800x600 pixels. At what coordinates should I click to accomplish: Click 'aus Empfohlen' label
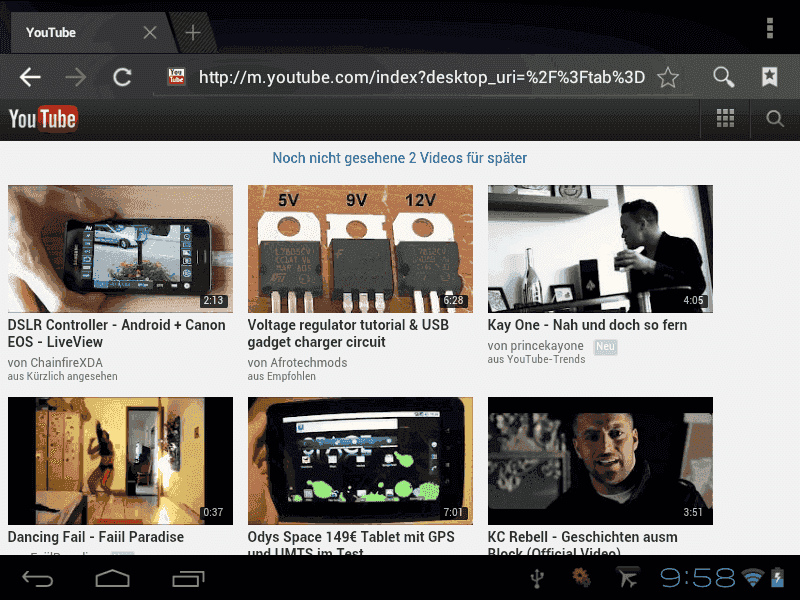pyautogui.click(x=282, y=376)
